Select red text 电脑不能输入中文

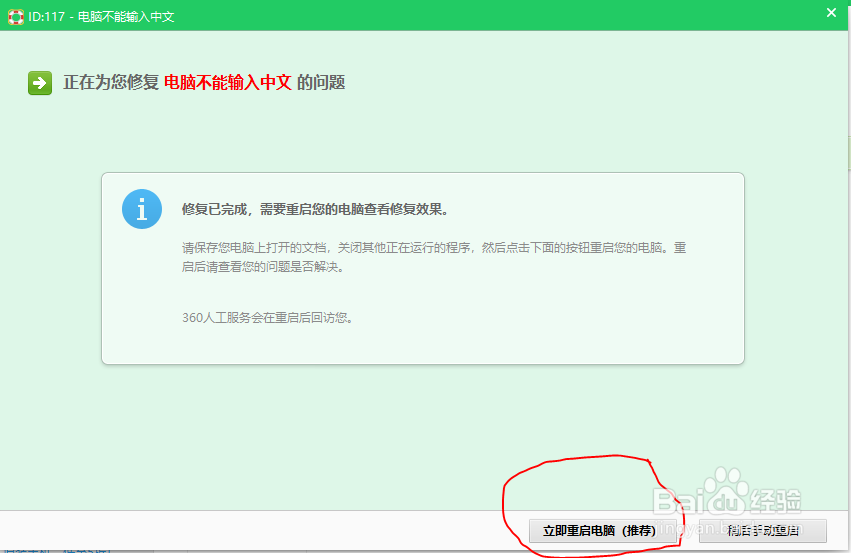pos(228,83)
